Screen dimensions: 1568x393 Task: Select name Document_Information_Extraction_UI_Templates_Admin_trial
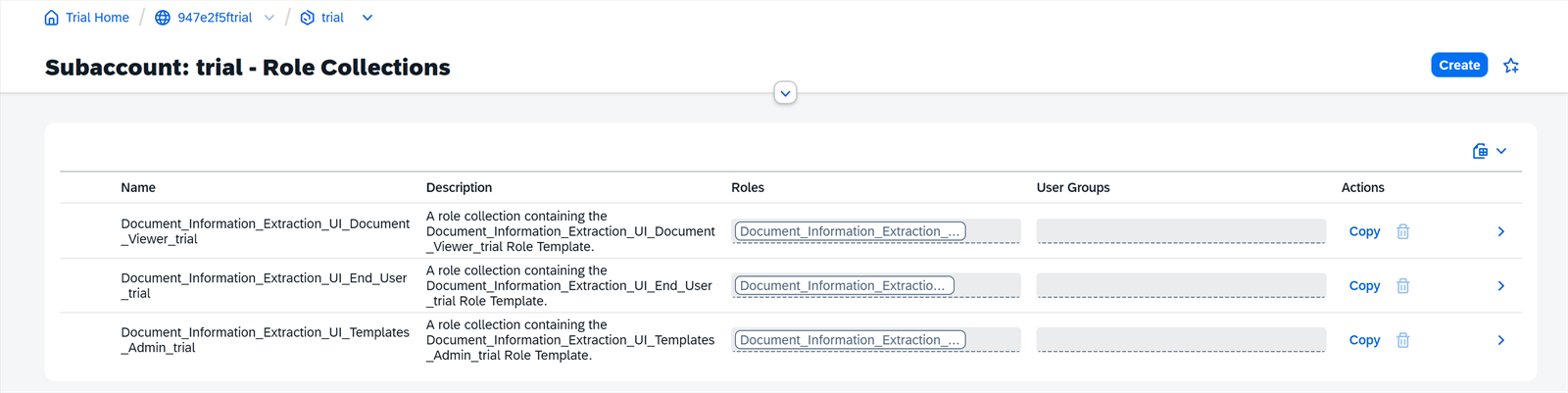(x=266, y=340)
